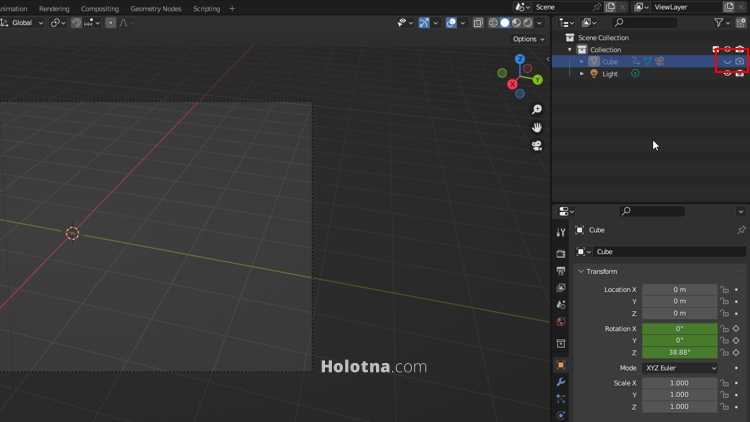This screenshot has width=750, height=422.
Task: Open the Rendering workspace tab
Action: point(54,9)
